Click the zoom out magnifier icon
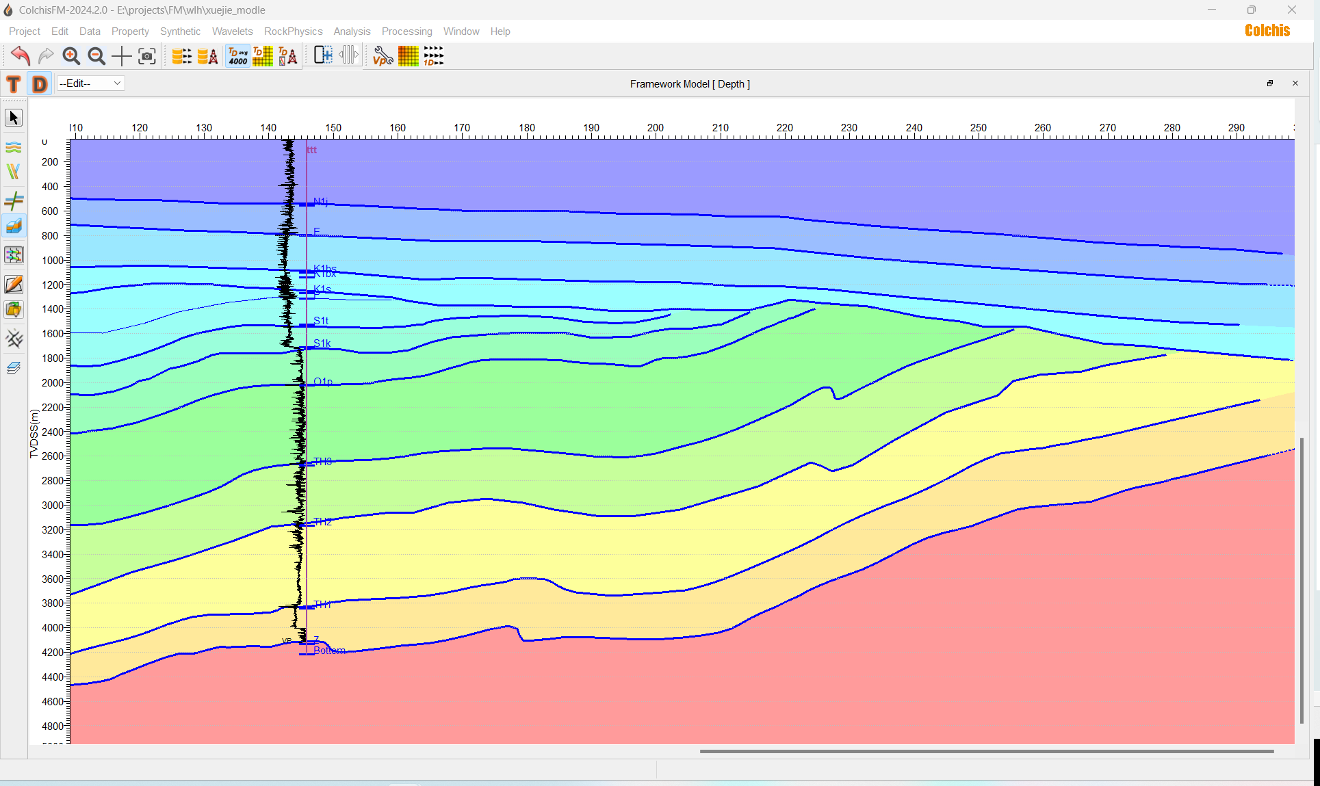 (x=96, y=56)
